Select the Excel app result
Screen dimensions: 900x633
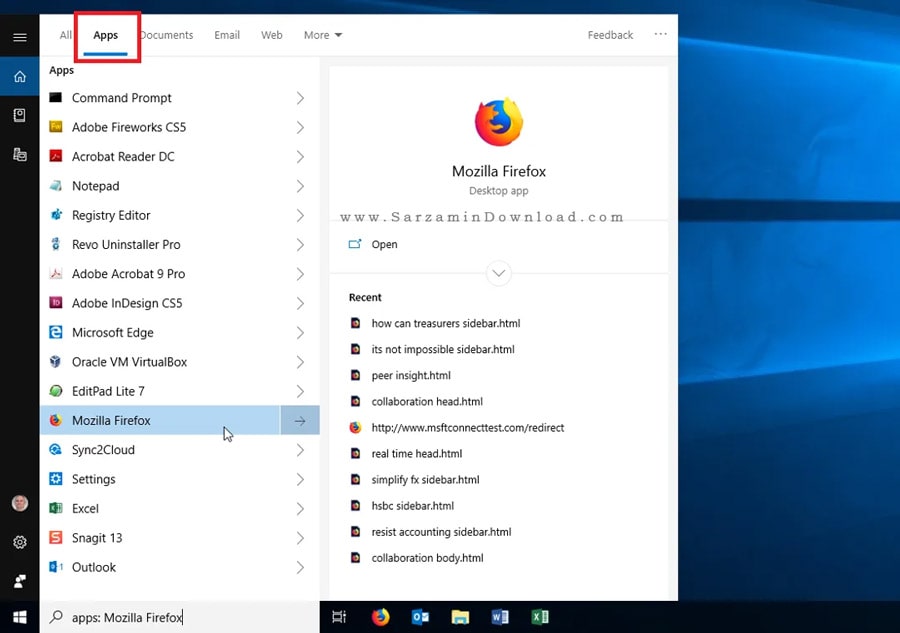(160, 508)
